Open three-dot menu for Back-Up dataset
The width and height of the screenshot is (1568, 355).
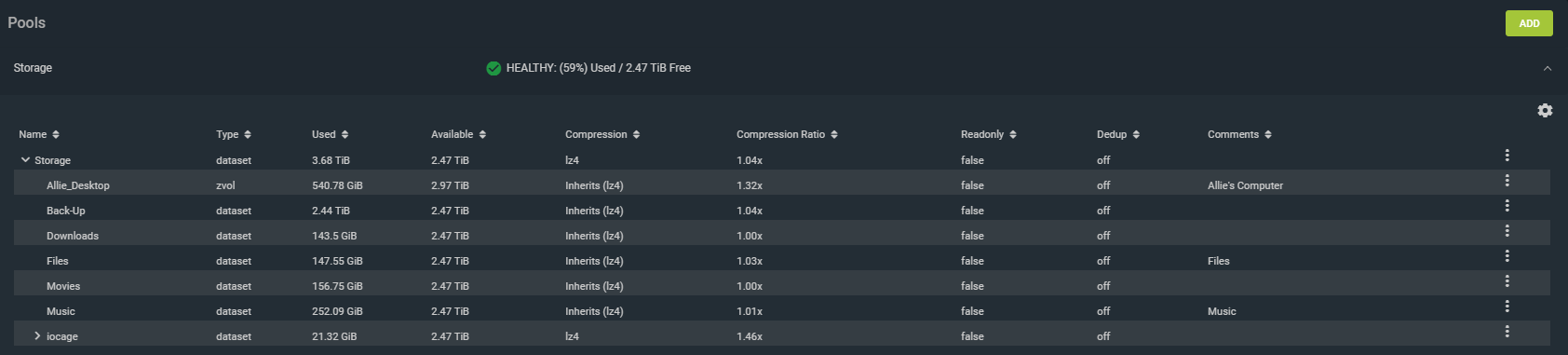tap(1507, 206)
